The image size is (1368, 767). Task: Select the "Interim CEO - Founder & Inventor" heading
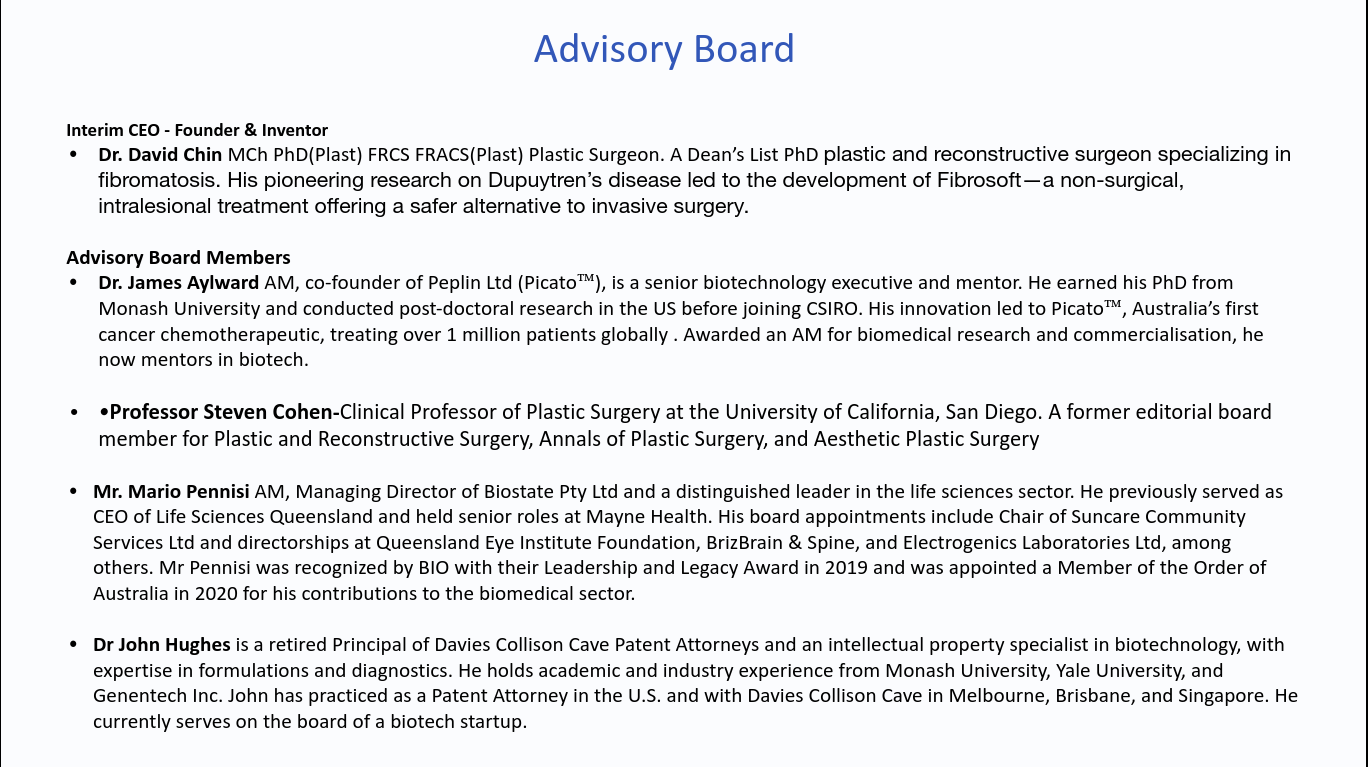(x=197, y=130)
